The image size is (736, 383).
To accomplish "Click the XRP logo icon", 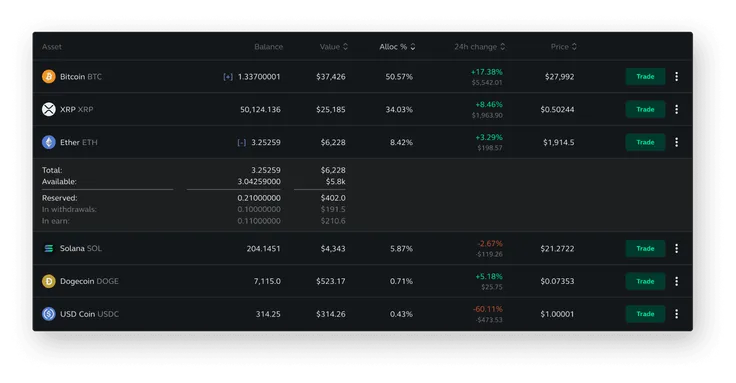I will point(49,109).
